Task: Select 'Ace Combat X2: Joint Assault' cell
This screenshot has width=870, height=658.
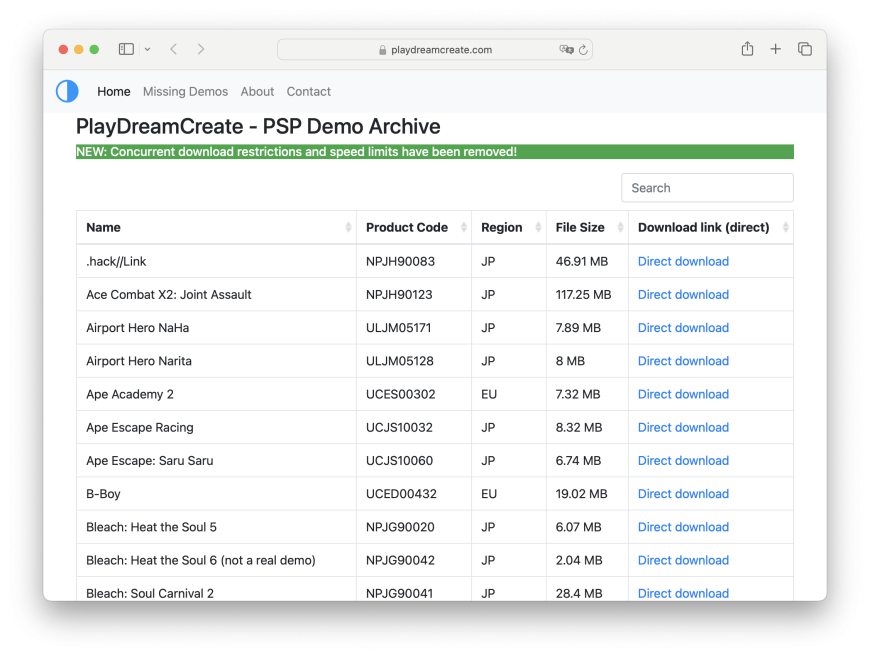Action: [x=216, y=295]
